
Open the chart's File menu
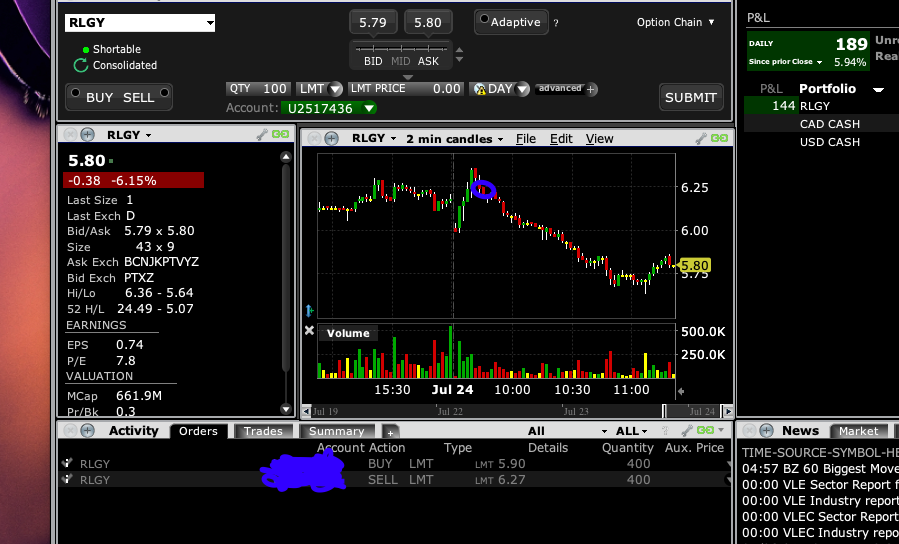pos(525,139)
